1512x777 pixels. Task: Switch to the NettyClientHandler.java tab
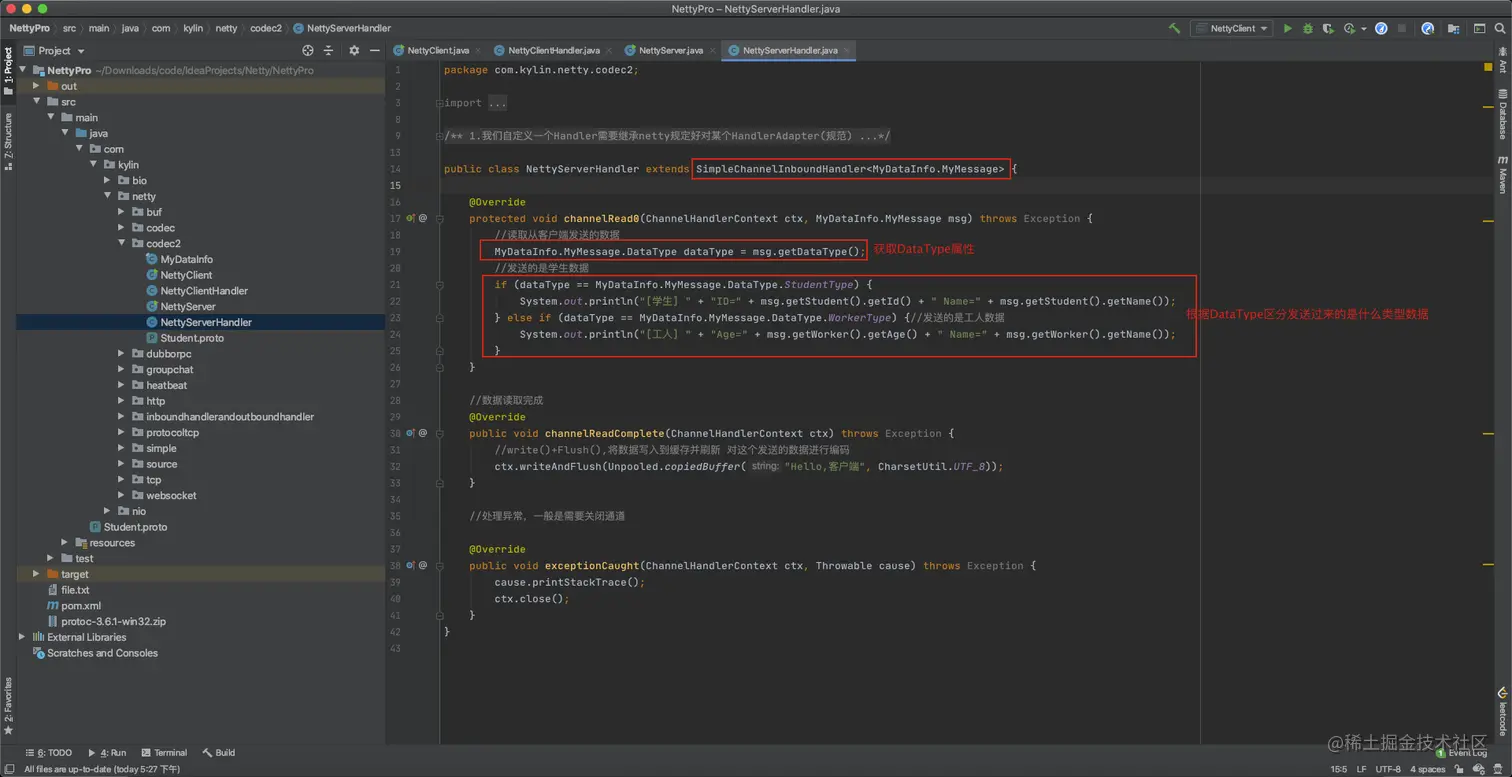point(553,50)
